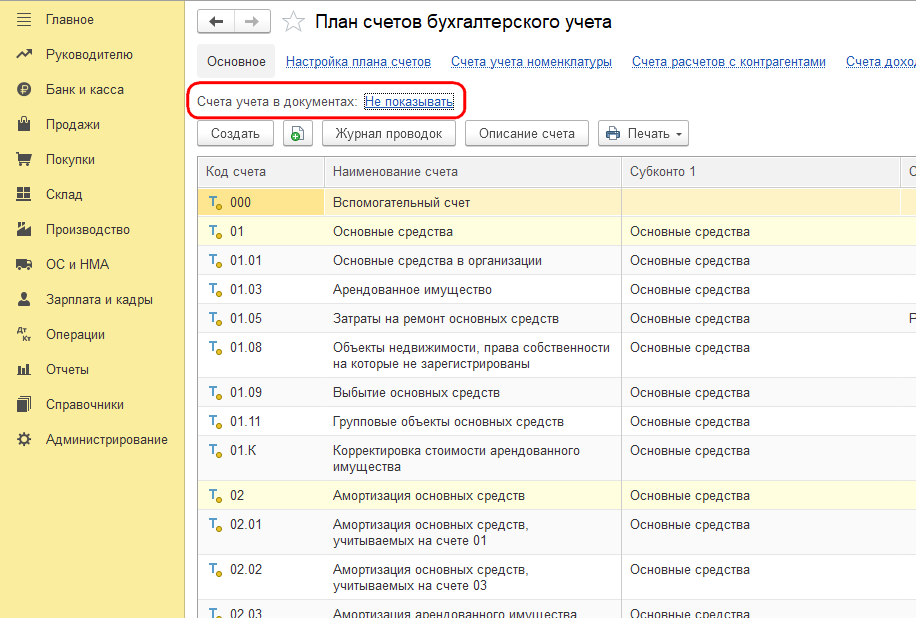
Task: Click the Склад grid icon
Action: [x=24, y=194]
